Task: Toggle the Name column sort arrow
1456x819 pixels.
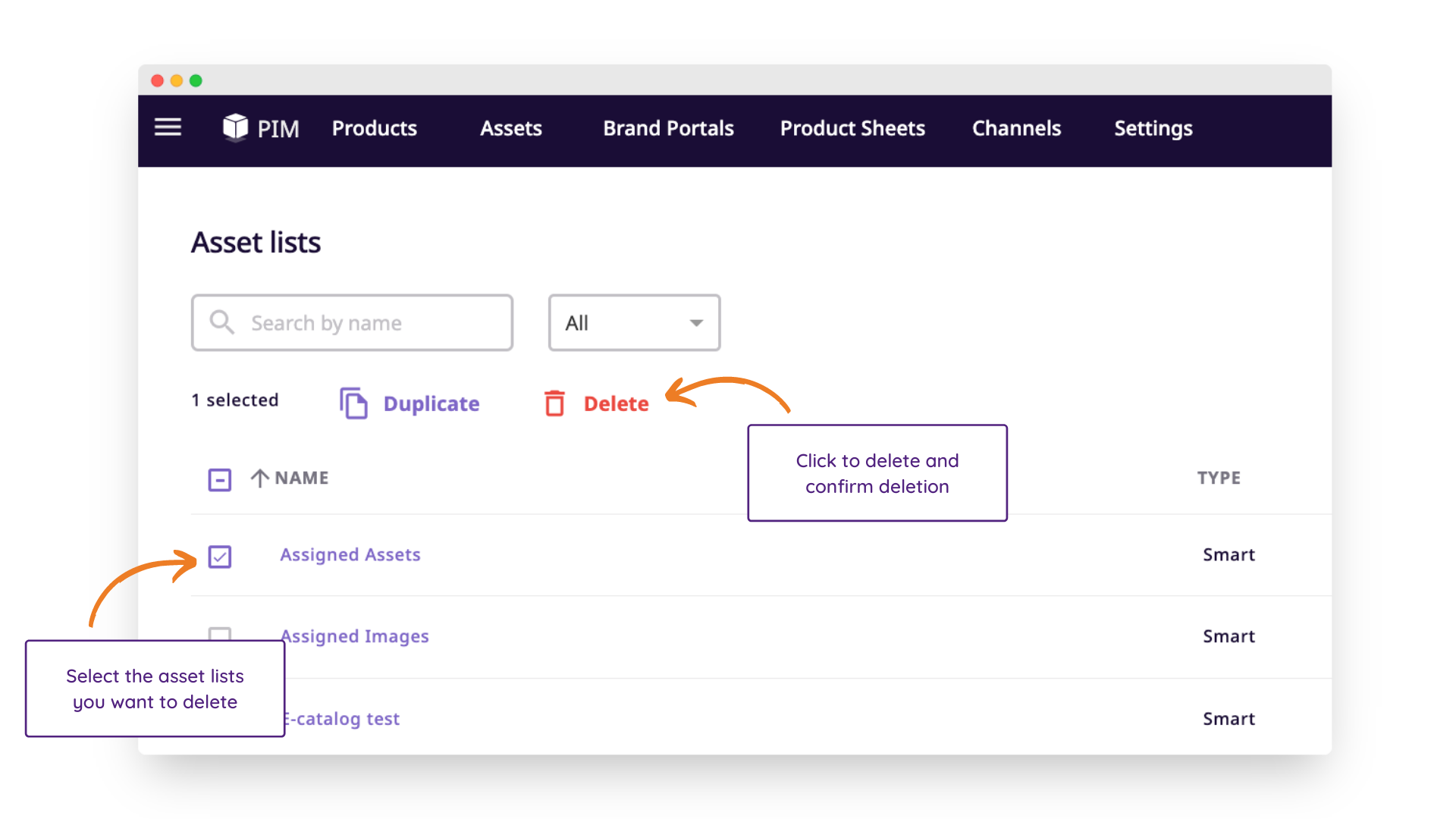Action: [x=259, y=478]
